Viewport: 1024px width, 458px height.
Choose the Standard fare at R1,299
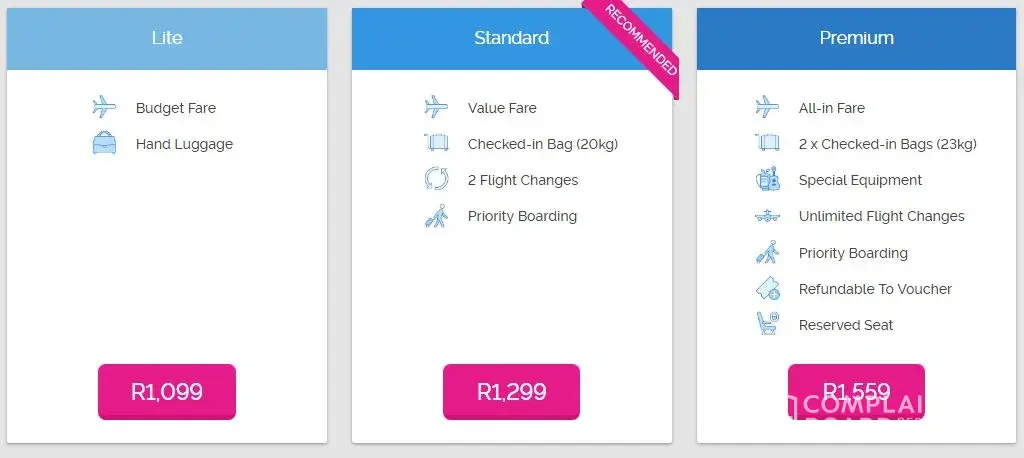[511, 391]
